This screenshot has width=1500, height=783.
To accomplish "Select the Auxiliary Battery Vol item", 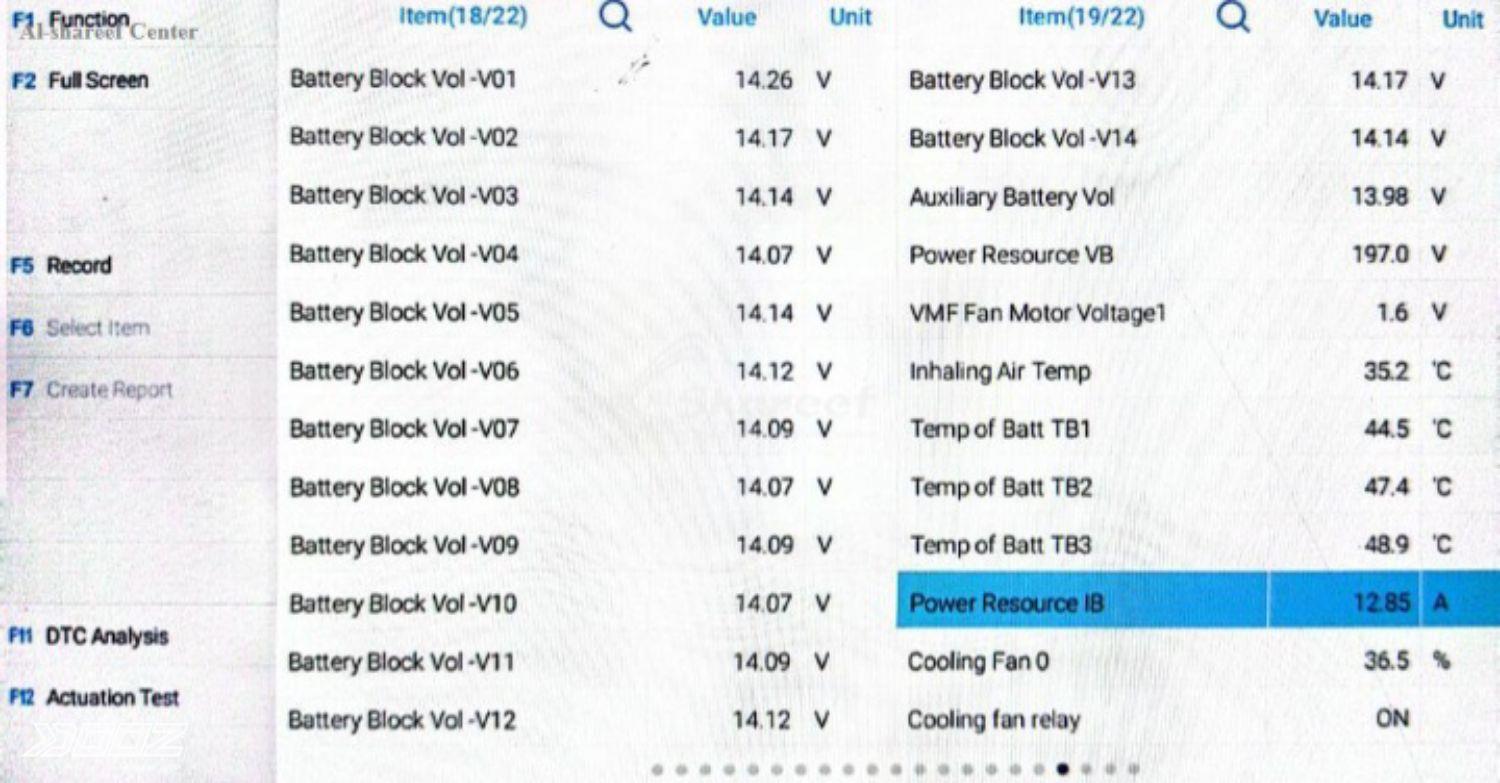I will click(x=1198, y=197).
